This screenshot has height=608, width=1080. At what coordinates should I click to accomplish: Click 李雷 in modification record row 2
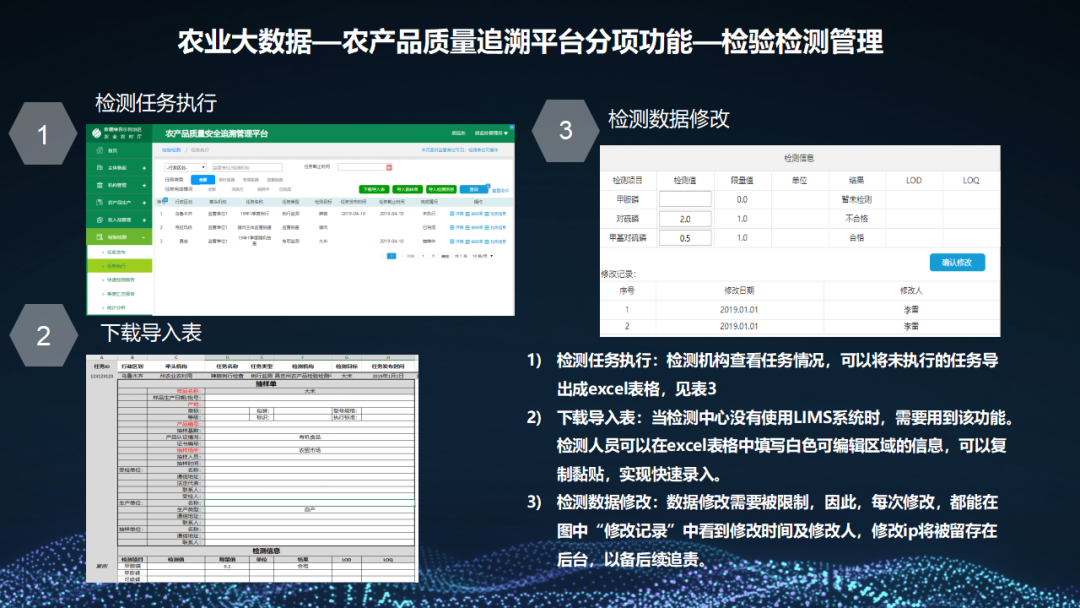pyautogui.click(x=911, y=326)
